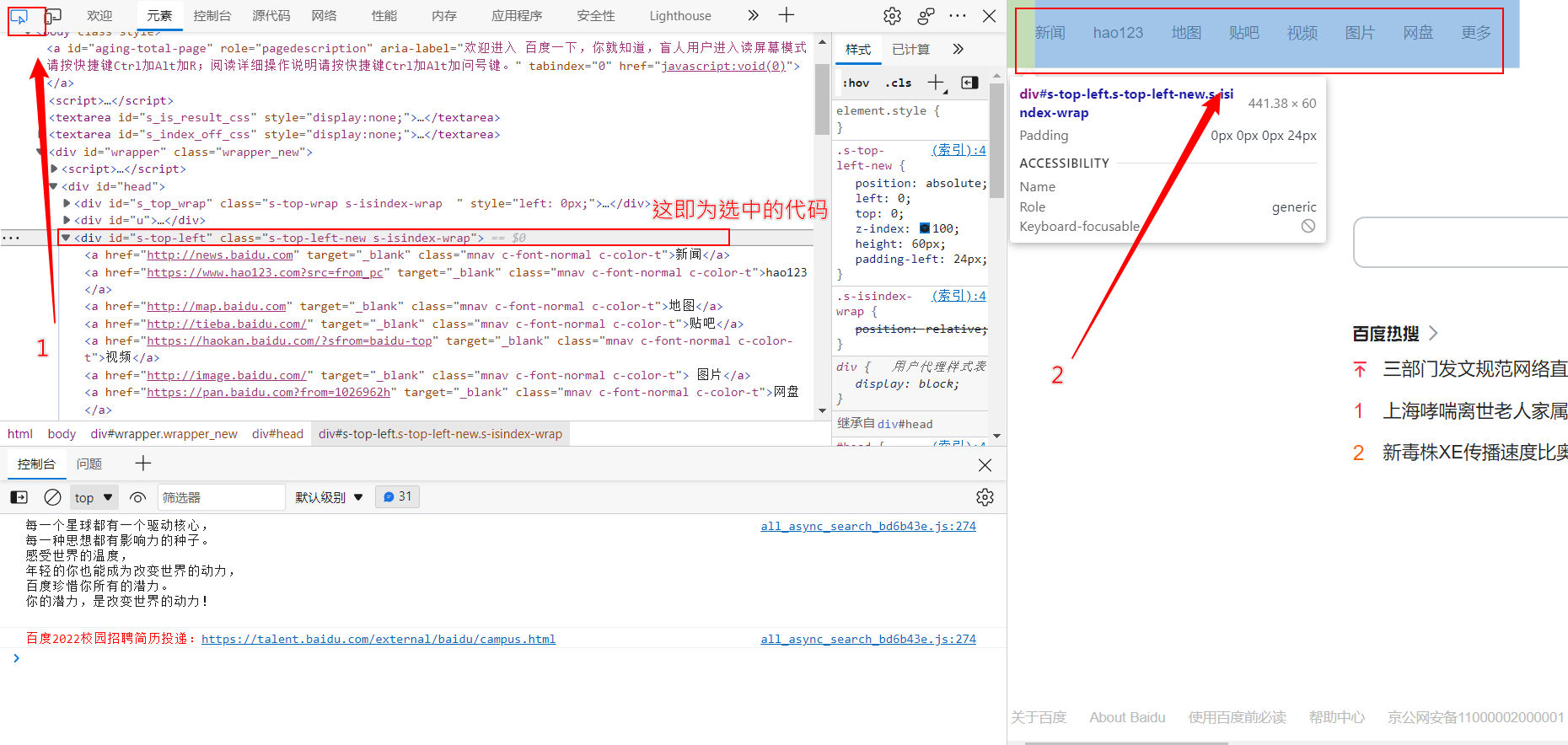Close the console drawer

tap(985, 465)
